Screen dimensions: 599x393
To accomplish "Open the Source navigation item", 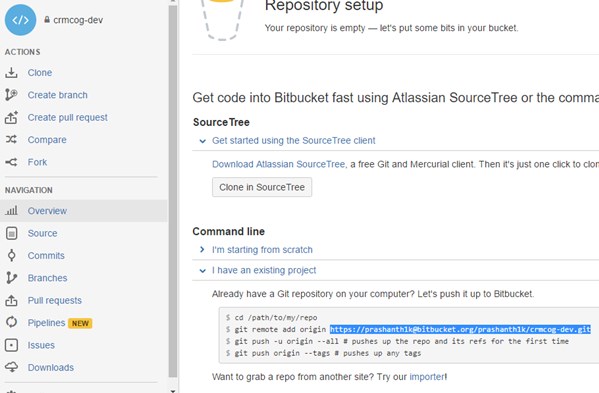I will click(42, 233).
